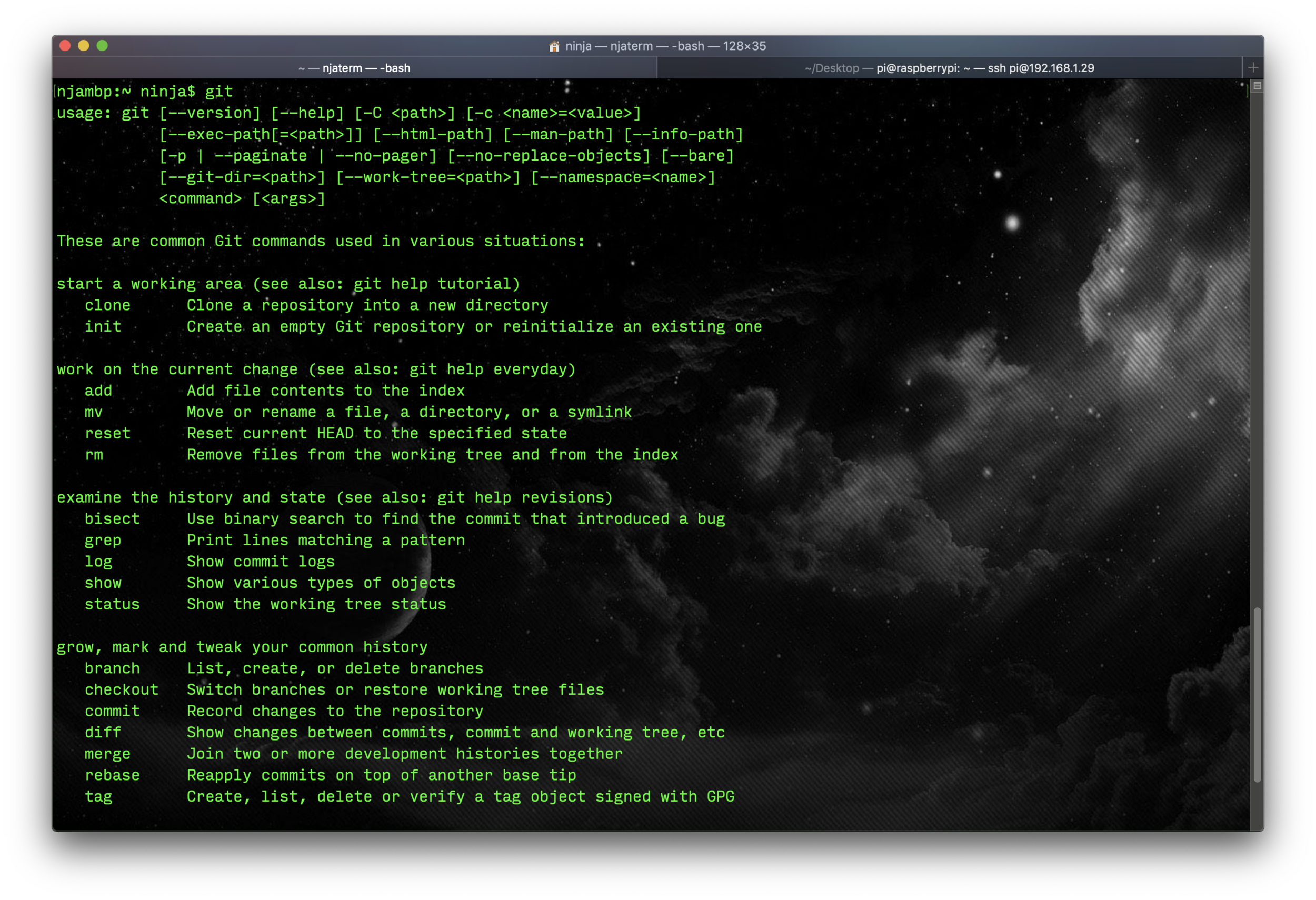The image size is (1316, 900).
Task: Click the split pane icon above scrollbar
Action: click(1257, 86)
